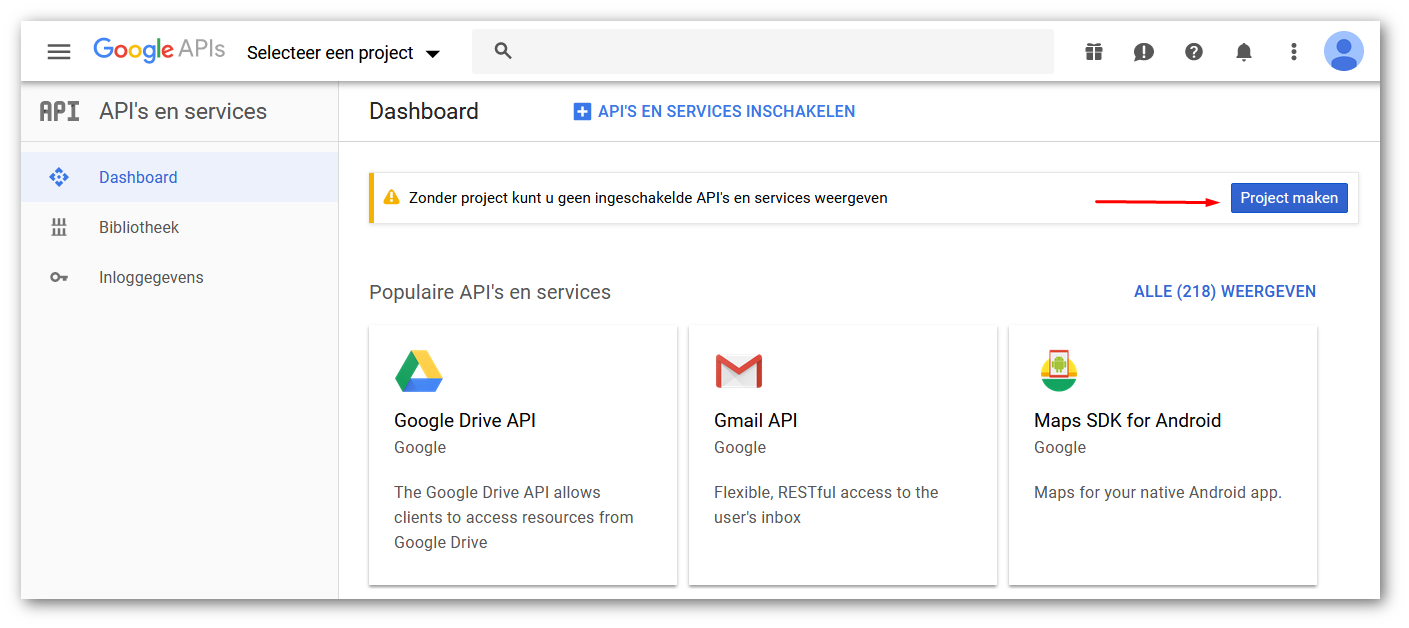Click the yellow warning triangle icon
Image resolution: width=1409 pixels, height=628 pixels.
pos(391,197)
